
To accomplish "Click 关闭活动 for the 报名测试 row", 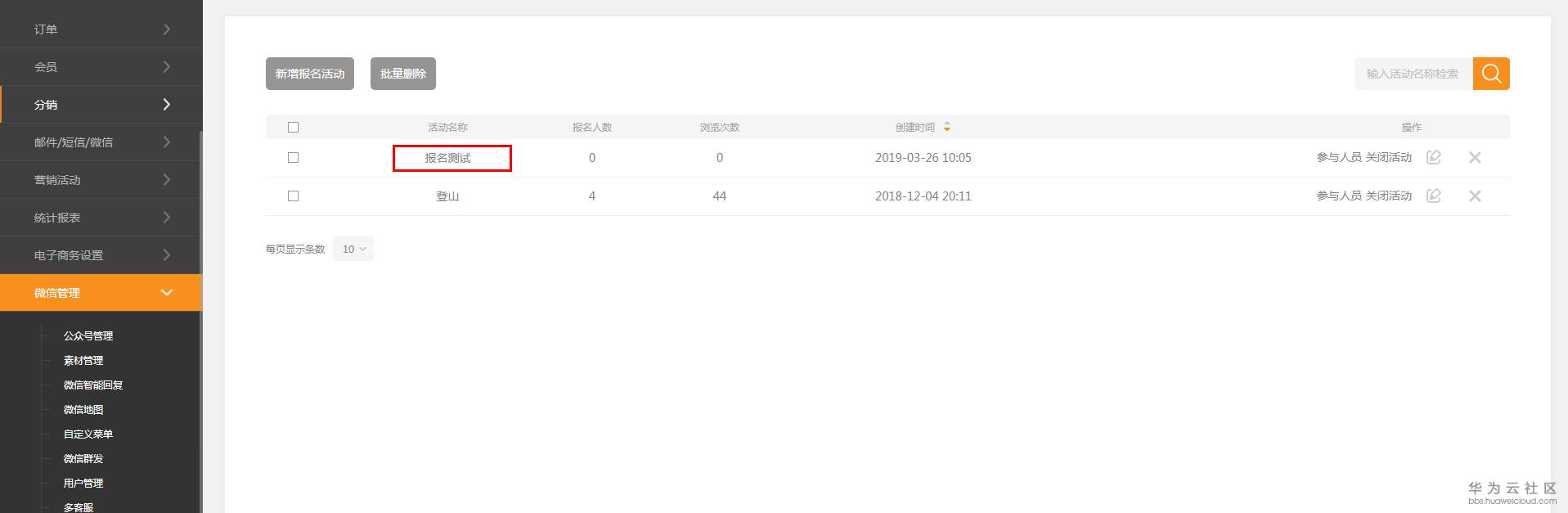I will tap(1389, 157).
